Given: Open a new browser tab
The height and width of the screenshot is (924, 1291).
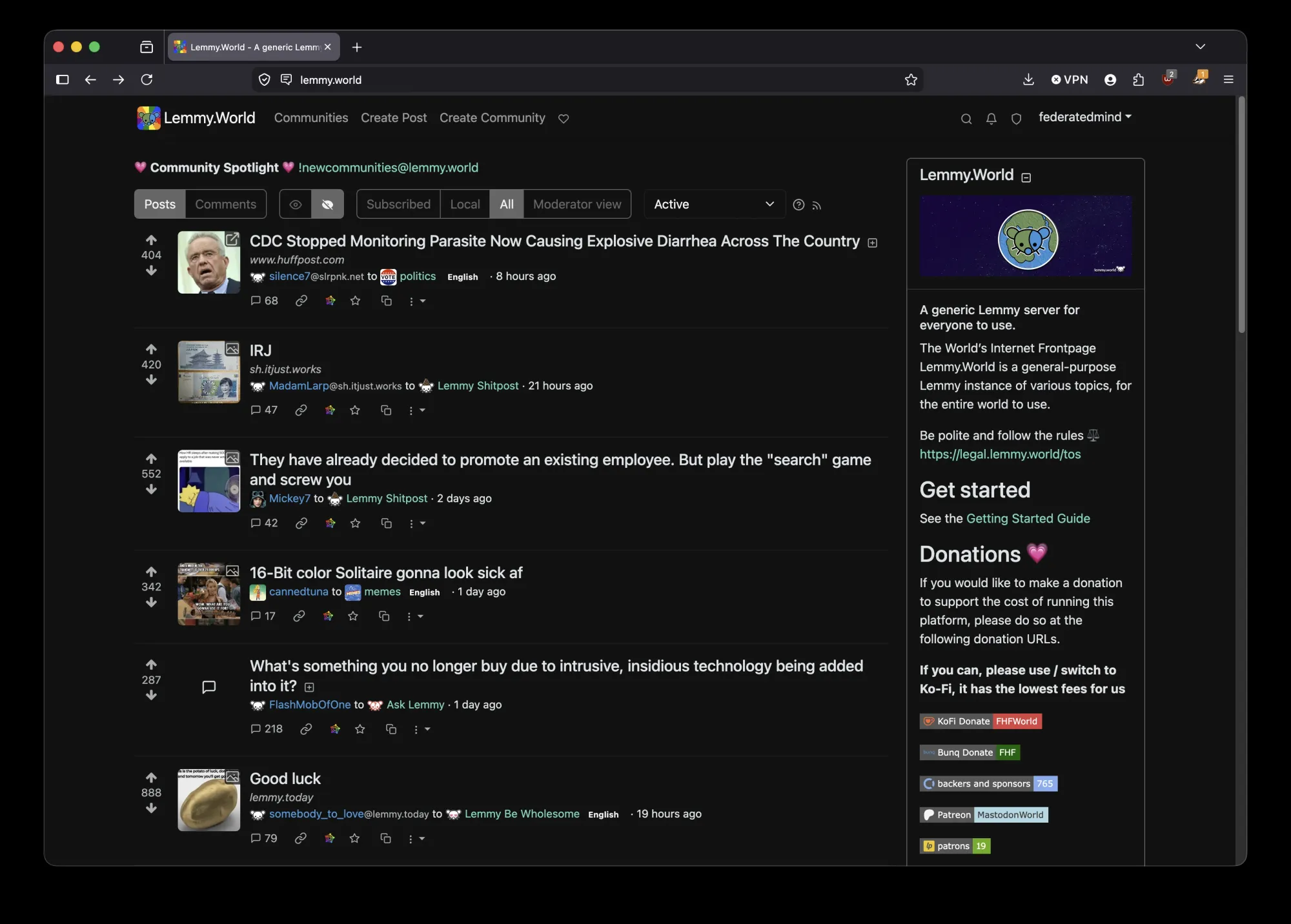Looking at the screenshot, I should point(357,47).
